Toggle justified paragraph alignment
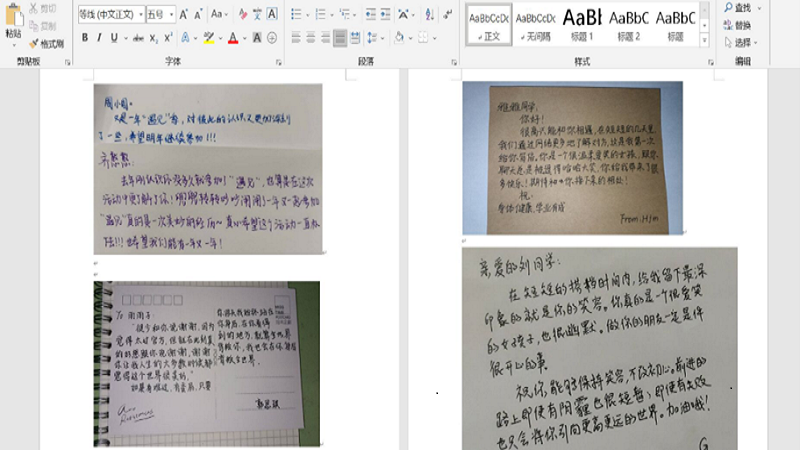 pyautogui.click(x=341, y=38)
